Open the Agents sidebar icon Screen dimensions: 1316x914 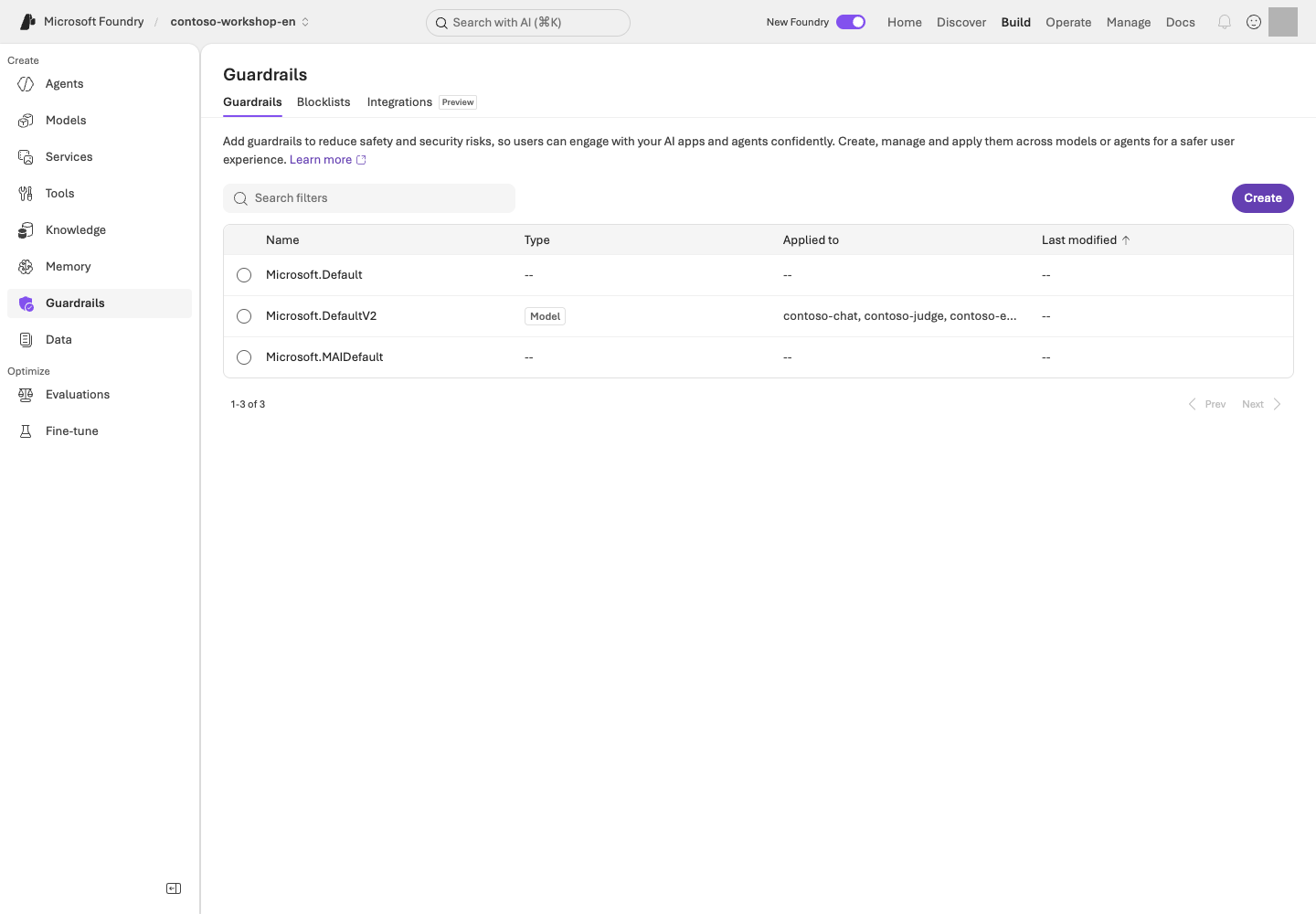[26, 84]
